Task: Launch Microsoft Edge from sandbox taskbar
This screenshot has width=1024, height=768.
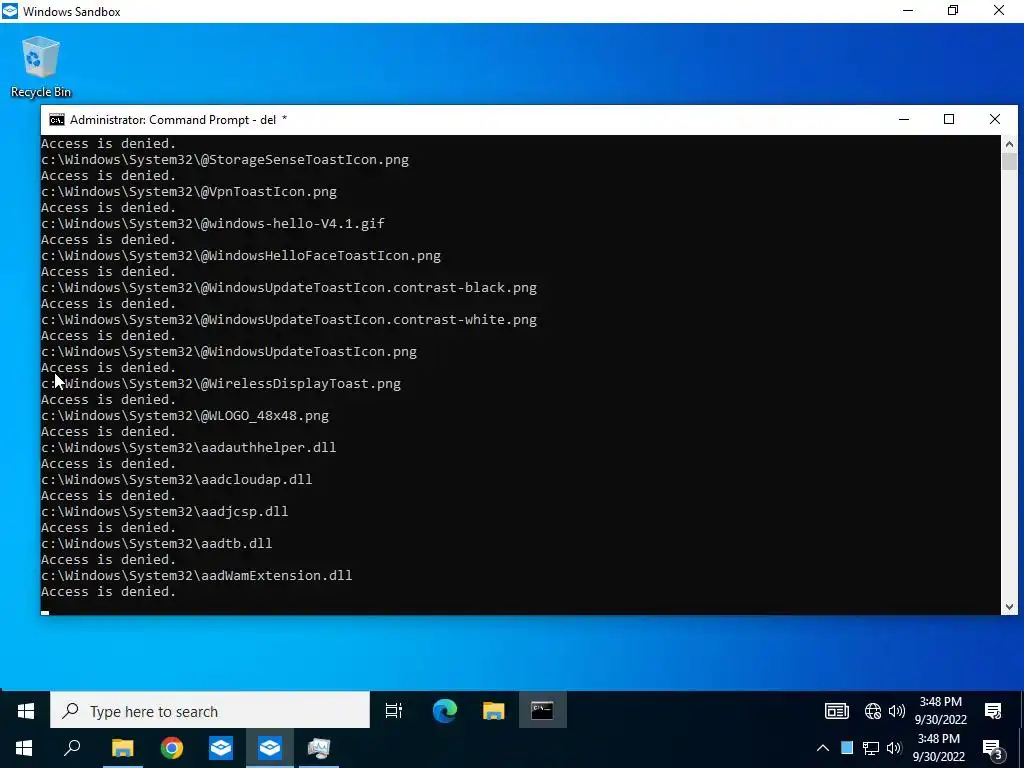Action: [x=445, y=711]
